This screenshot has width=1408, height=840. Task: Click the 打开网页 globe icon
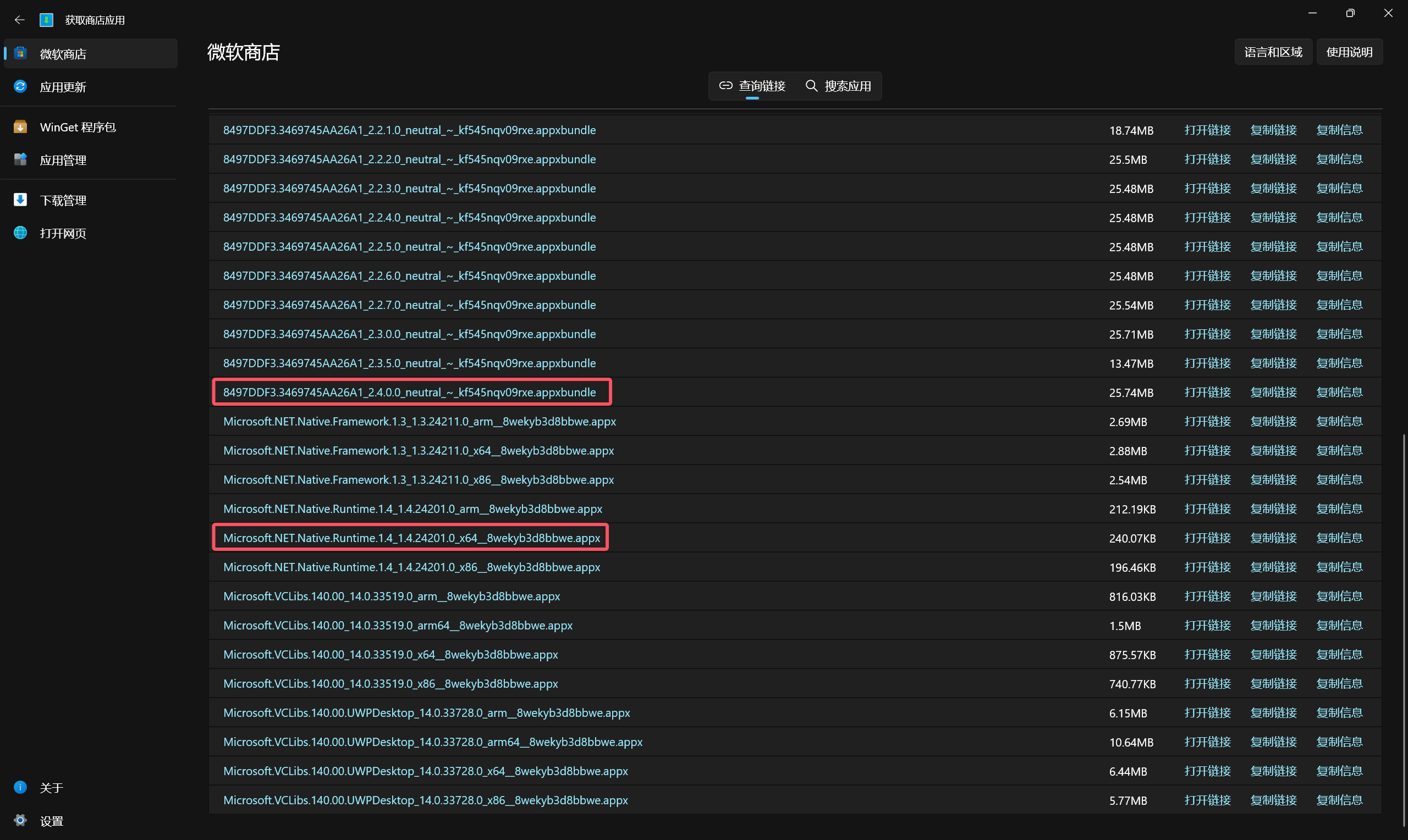click(x=20, y=233)
